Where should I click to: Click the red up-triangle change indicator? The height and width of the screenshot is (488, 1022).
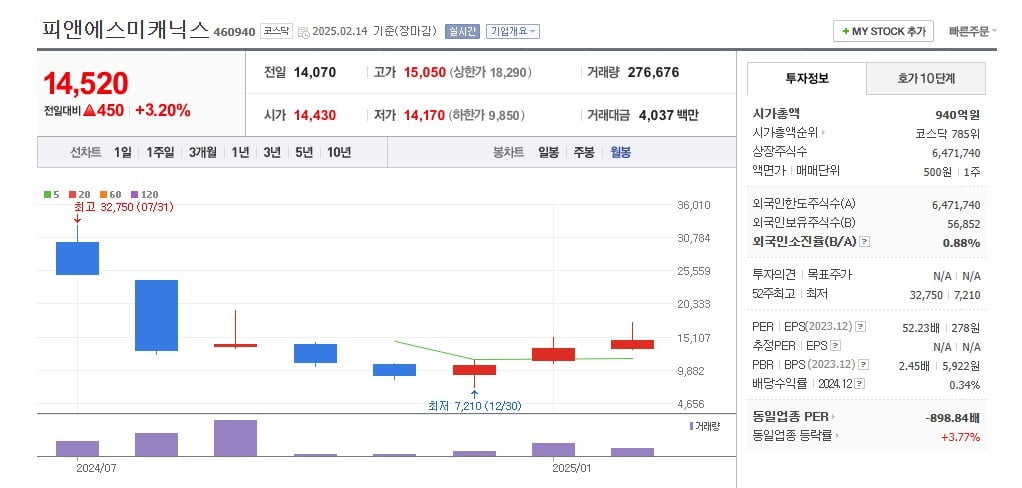coord(90,110)
